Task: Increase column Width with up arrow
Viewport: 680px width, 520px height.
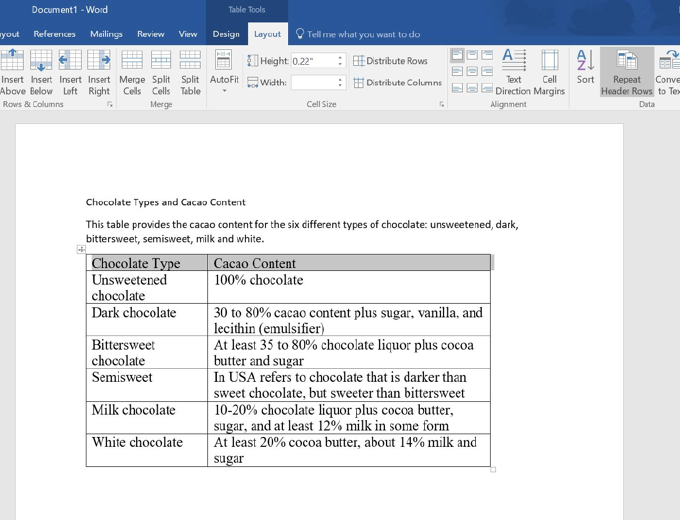Action: coord(340,79)
